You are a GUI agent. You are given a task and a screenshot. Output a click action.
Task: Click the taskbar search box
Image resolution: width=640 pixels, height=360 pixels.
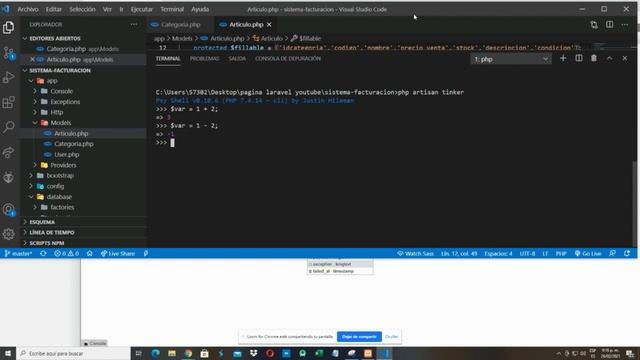tap(73, 353)
